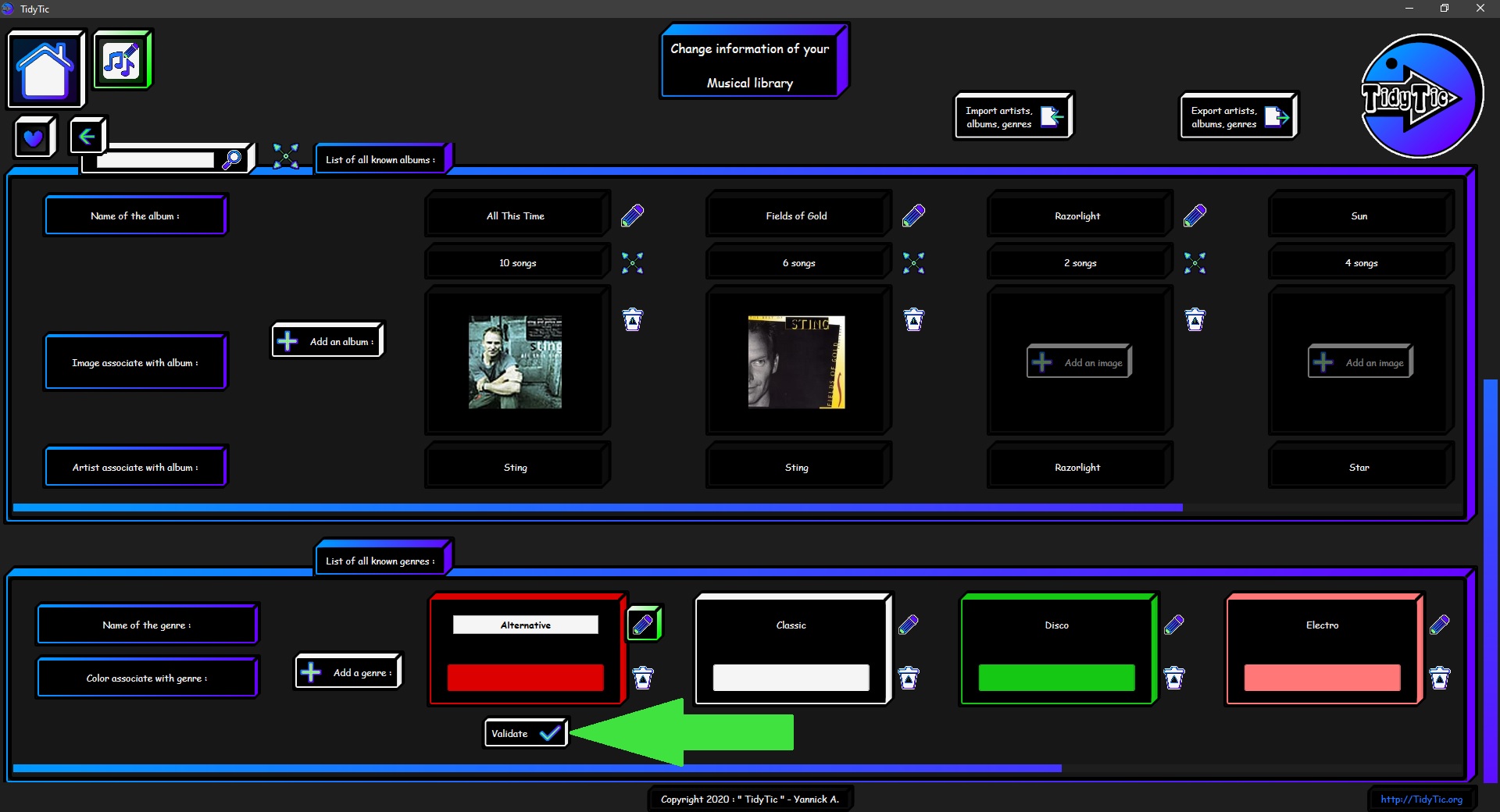Click the 'Sun' album name
This screenshot has height=812, width=1500.
click(1359, 215)
